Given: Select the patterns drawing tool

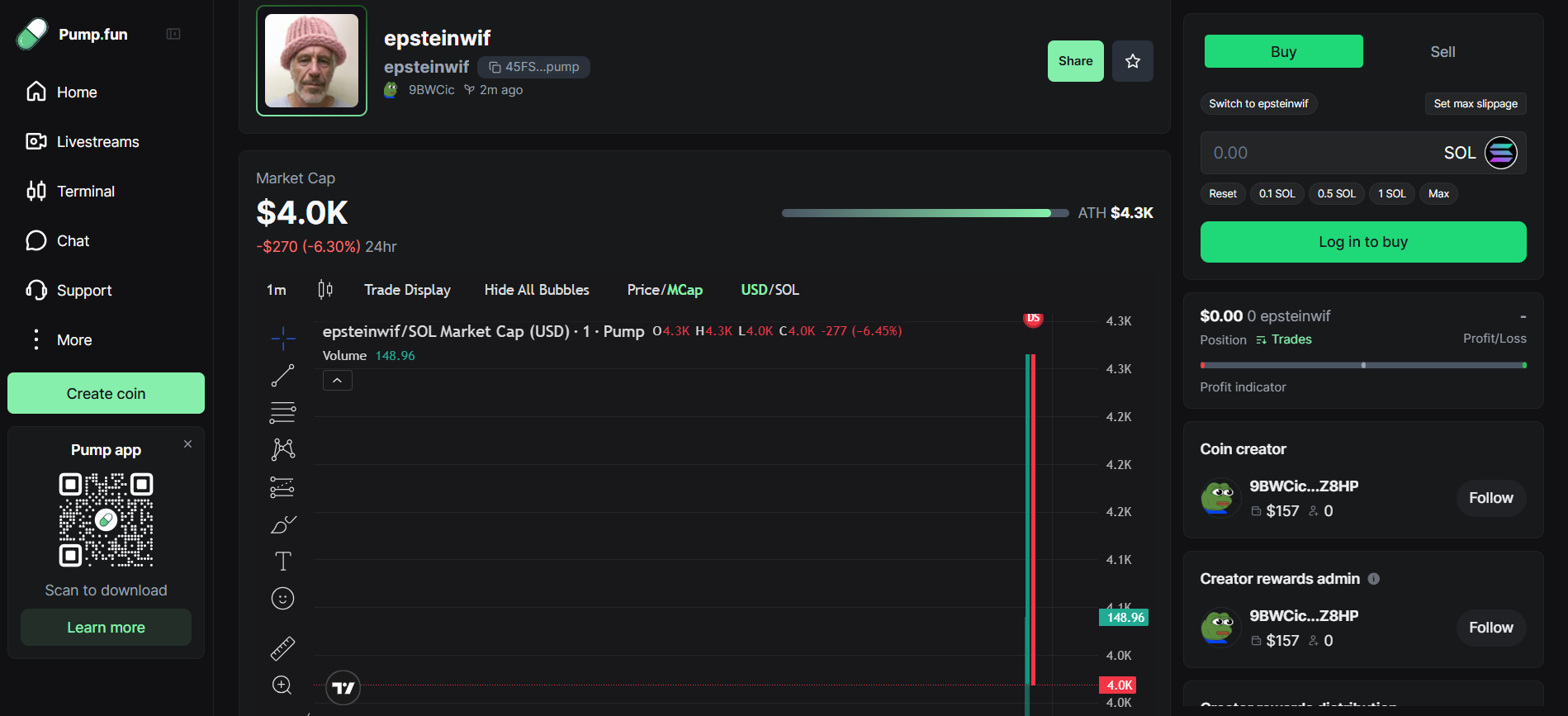Looking at the screenshot, I should 283,449.
